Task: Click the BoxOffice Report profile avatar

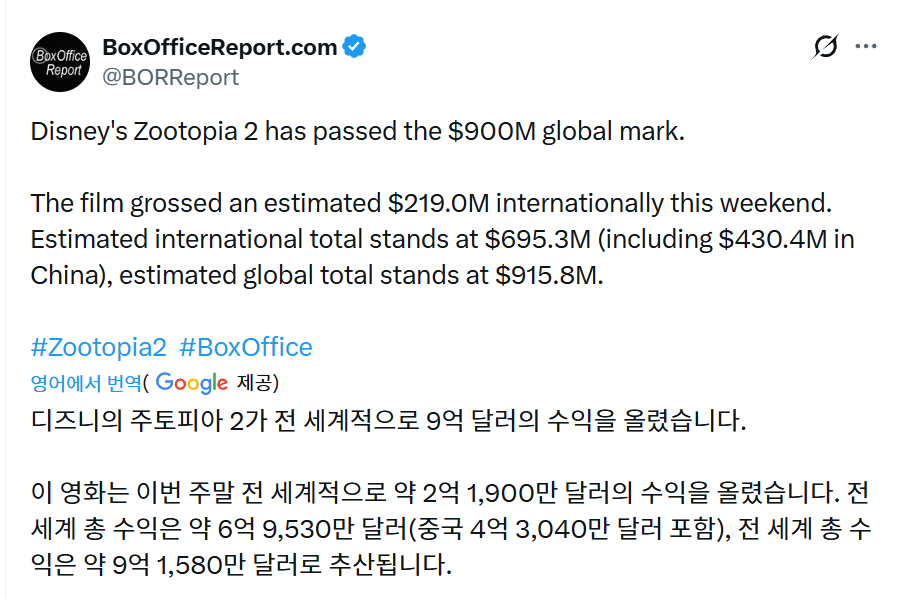Action: [x=61, y=62]
